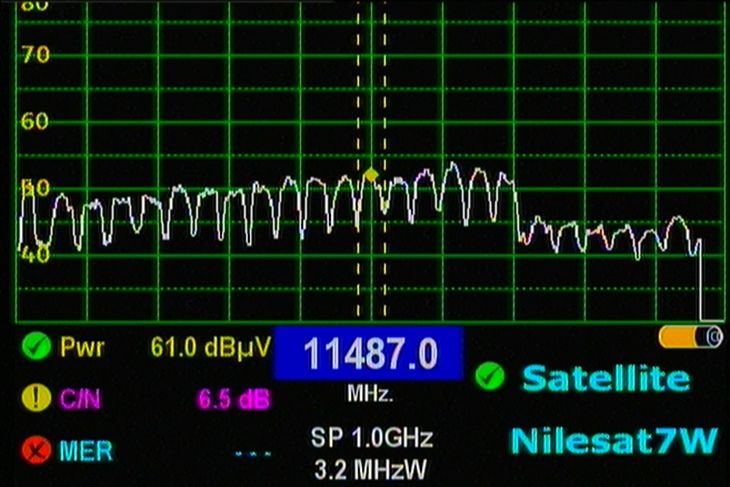Viewport: 730px width, 487px height.
Task: Click the battery level indicator icon
Action: click(690, 337)
